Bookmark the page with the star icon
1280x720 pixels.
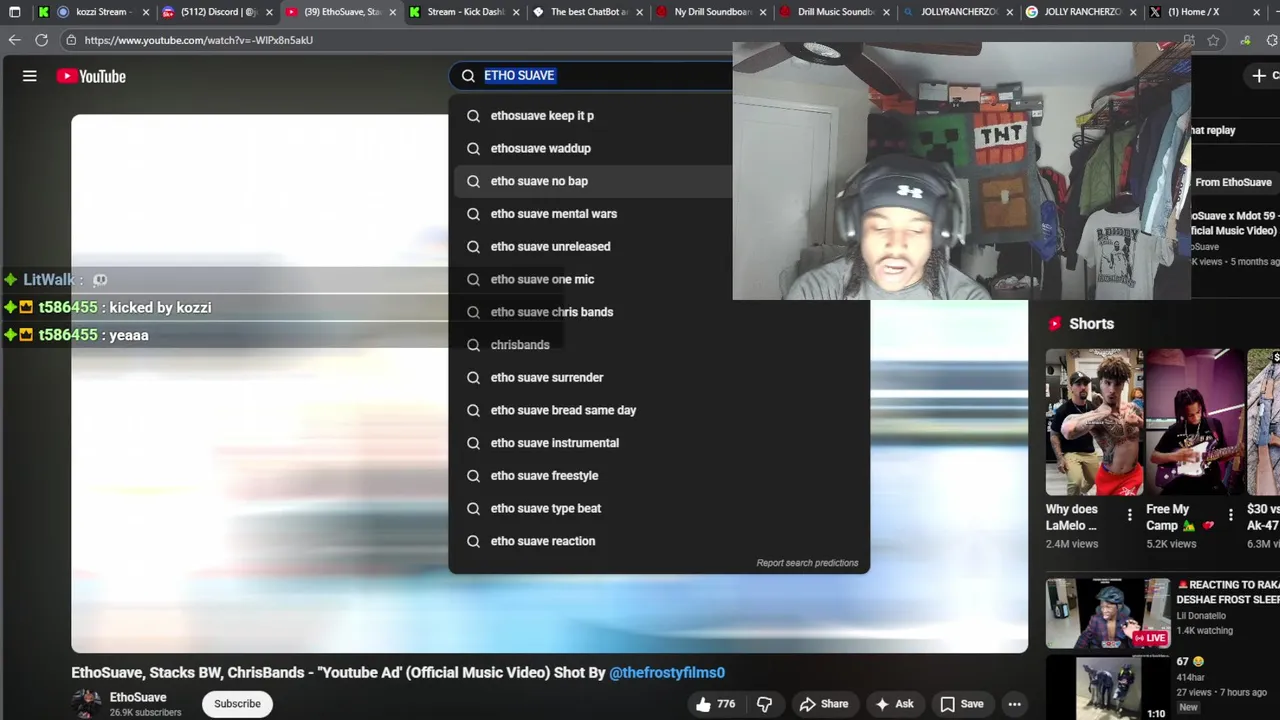click(1213, 40)
